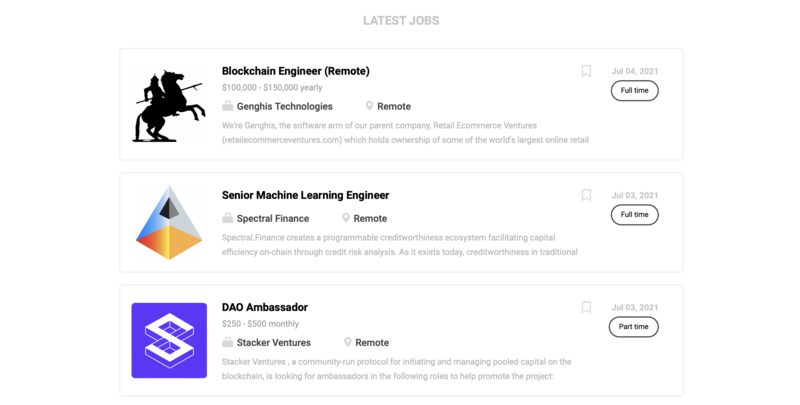The width and height of the screenshot is (800, 405).
Task: Click the Full time tag on Blockchain Engineer
Action: click(x=634, y=91)
